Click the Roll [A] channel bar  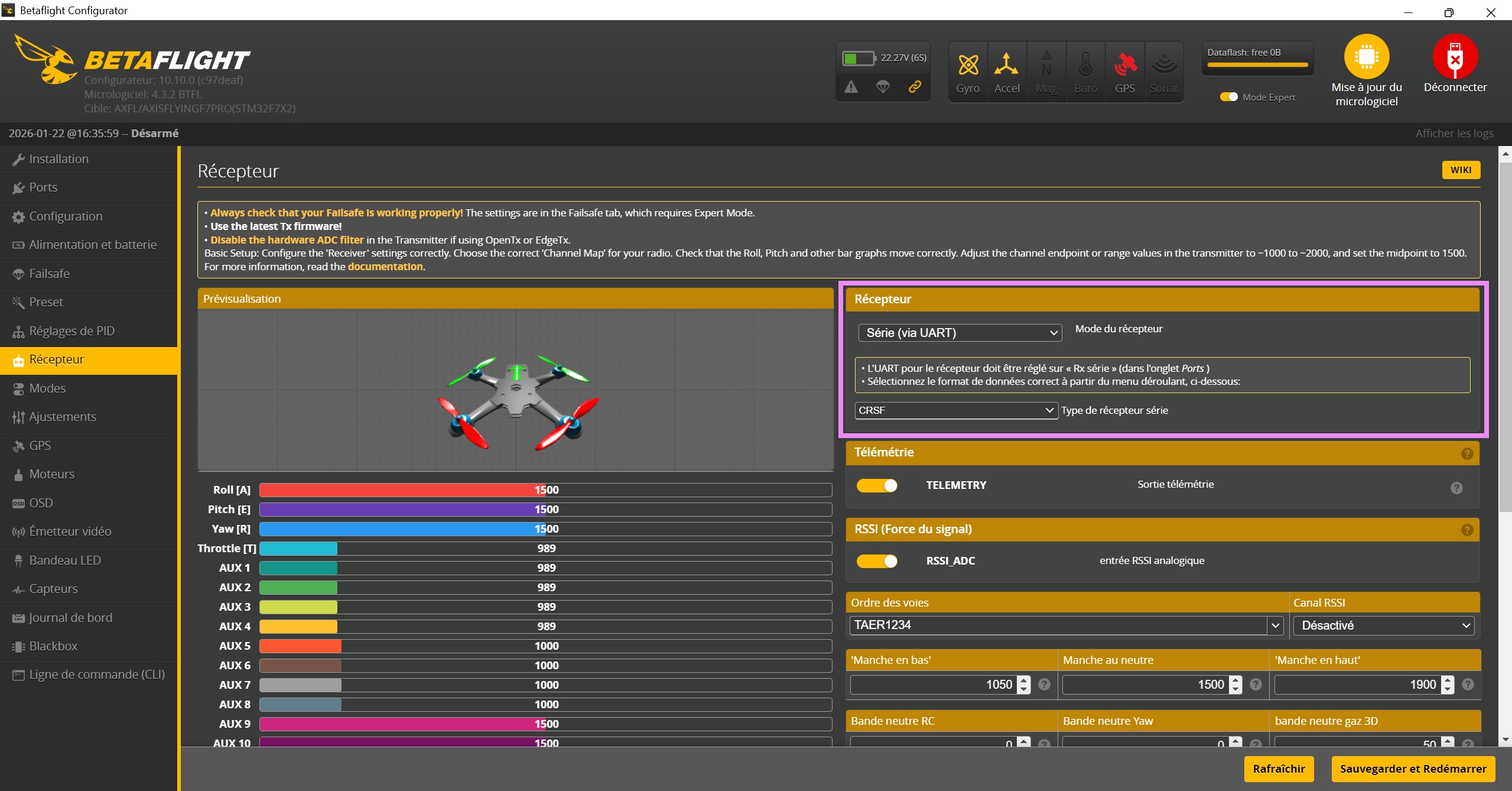pyautogui.click(x=545, y=490)
